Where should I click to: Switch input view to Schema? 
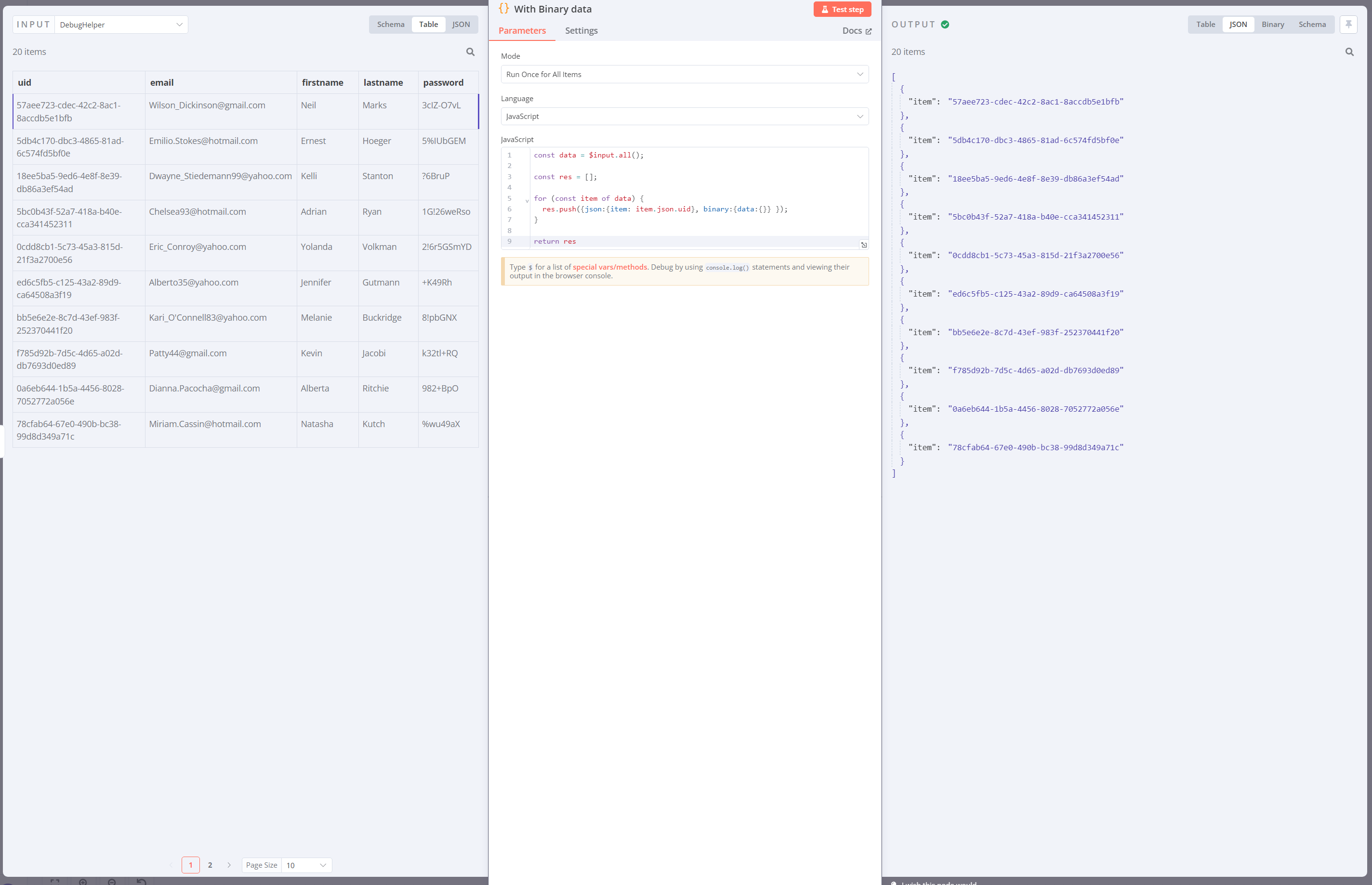click(x=390, y=24)
